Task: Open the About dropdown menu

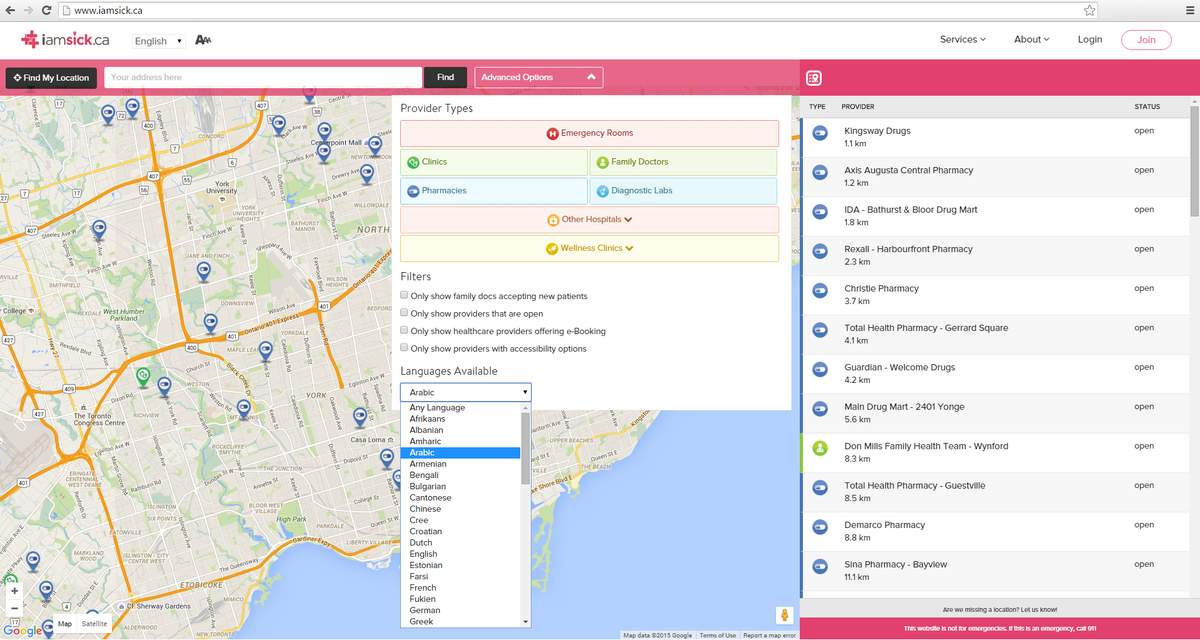Action: point(1031,40)
